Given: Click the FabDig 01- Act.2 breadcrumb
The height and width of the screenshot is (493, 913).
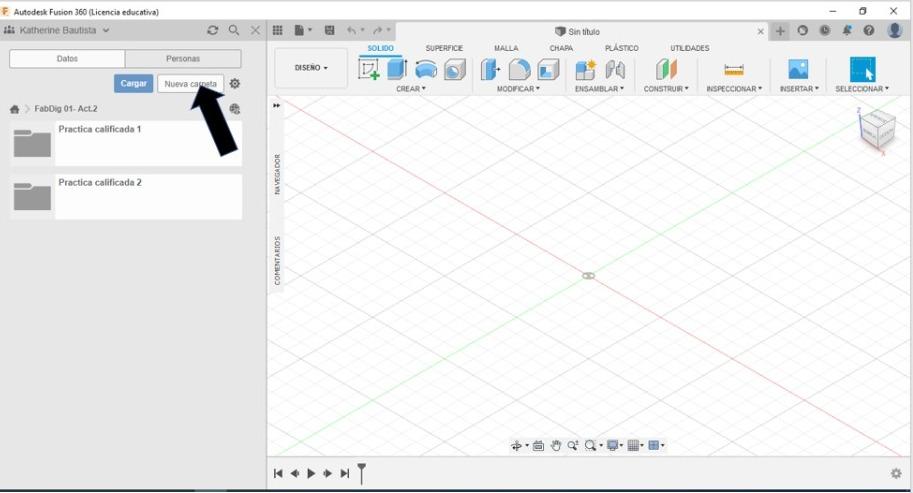Looking at the screenshot, I should click(66, 109).
